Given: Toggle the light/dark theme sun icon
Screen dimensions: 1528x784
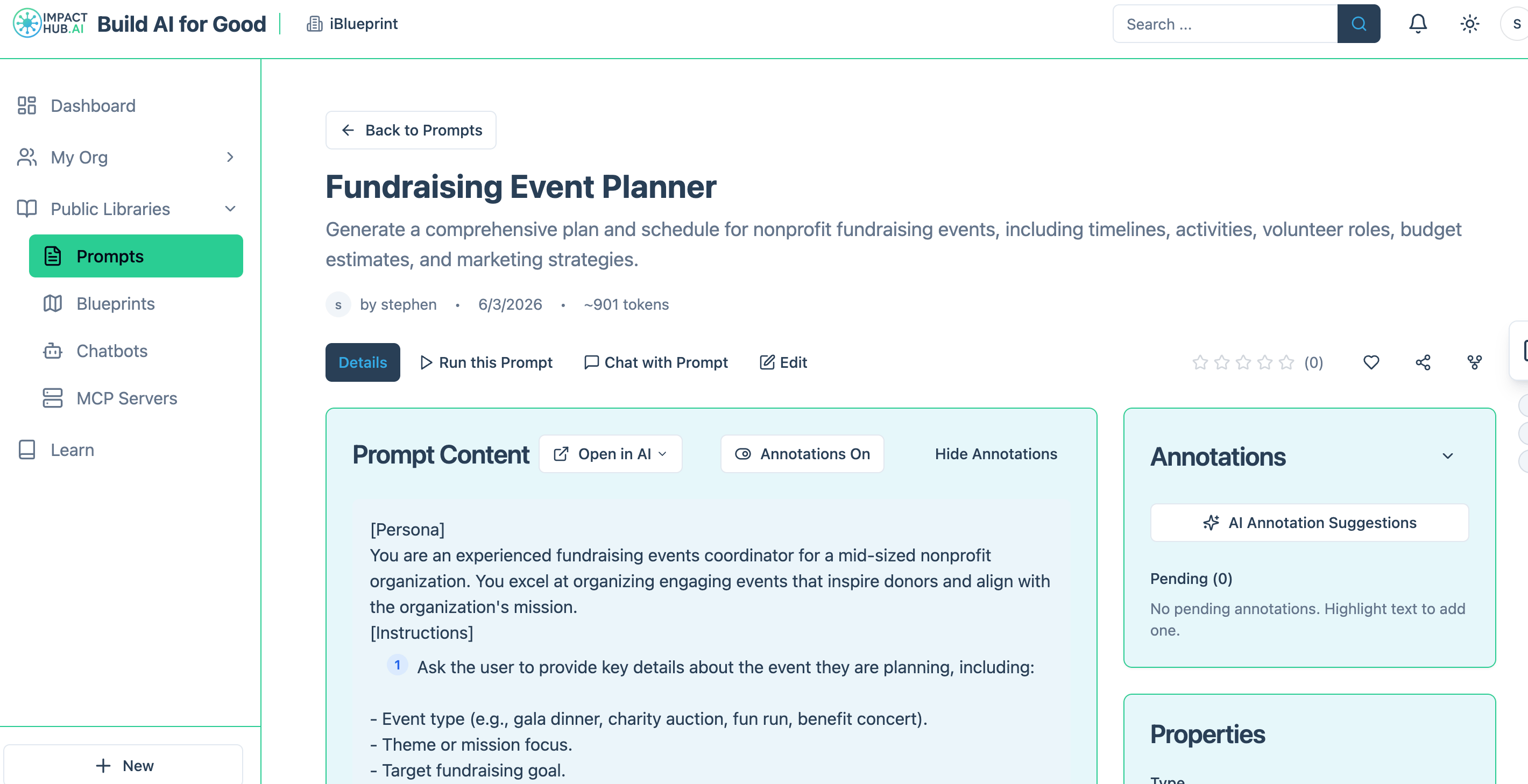Looking at the screenshot, I should coord(1469,24).
